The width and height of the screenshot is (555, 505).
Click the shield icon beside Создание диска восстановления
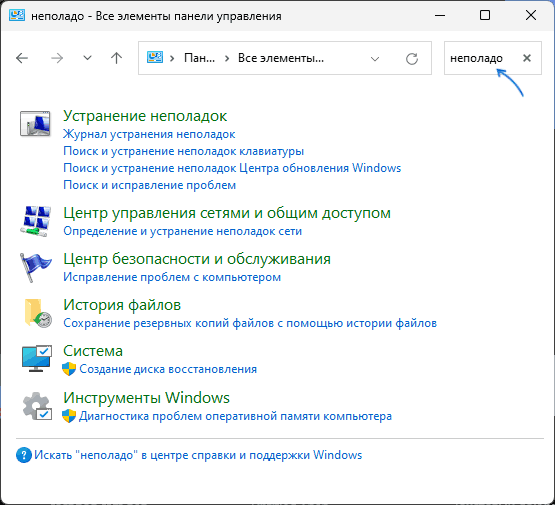(x=69, y=369)
